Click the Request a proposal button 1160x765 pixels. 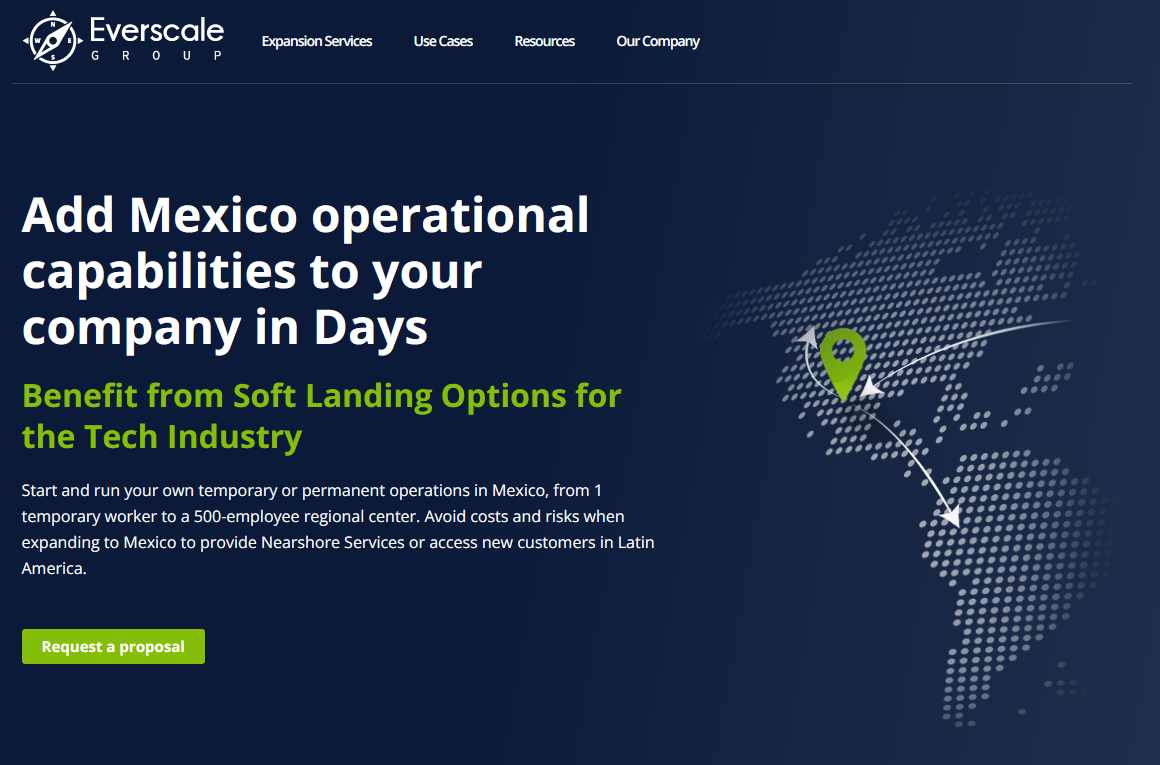click(113, 647)
